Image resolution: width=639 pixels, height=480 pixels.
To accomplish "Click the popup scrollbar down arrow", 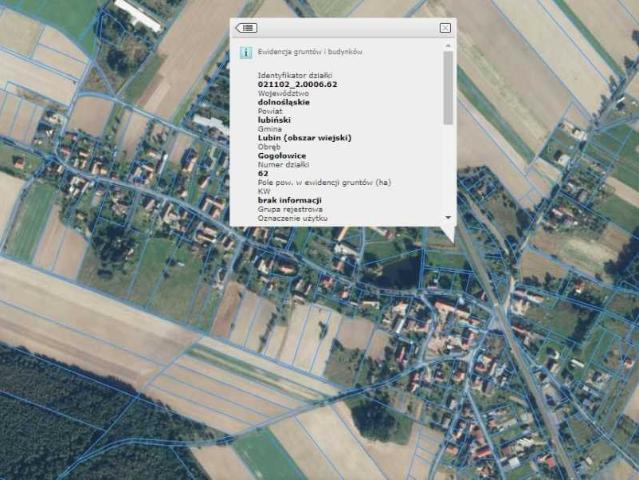I will click(x=448, y=217).
